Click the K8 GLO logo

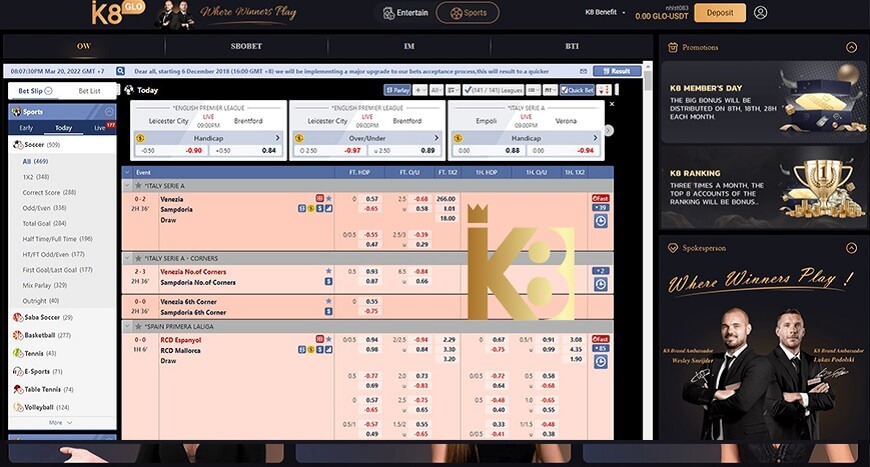[x=118, y=13]
